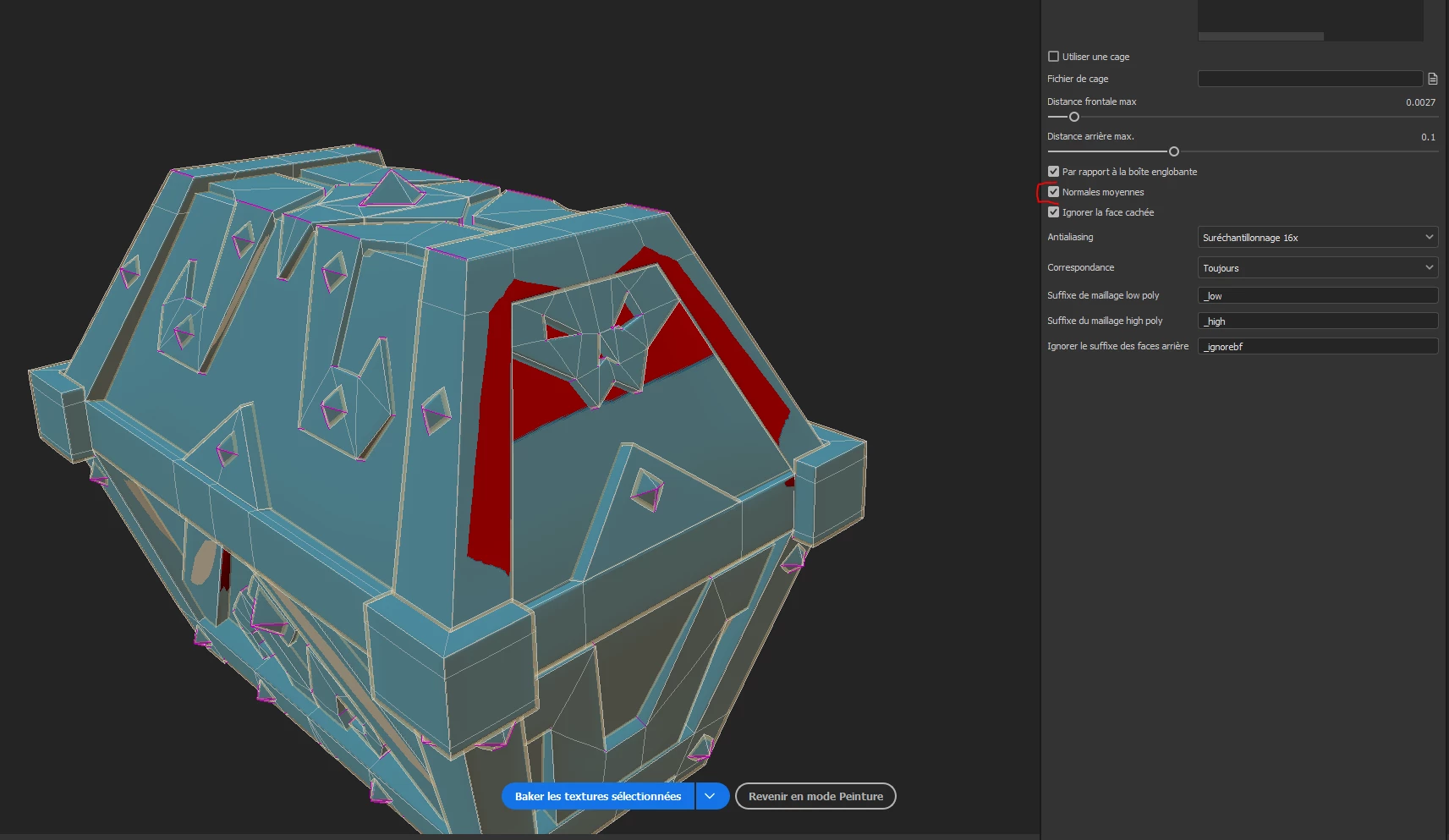
Task: Click the Distance arrière max. label
Action: 1090,136
